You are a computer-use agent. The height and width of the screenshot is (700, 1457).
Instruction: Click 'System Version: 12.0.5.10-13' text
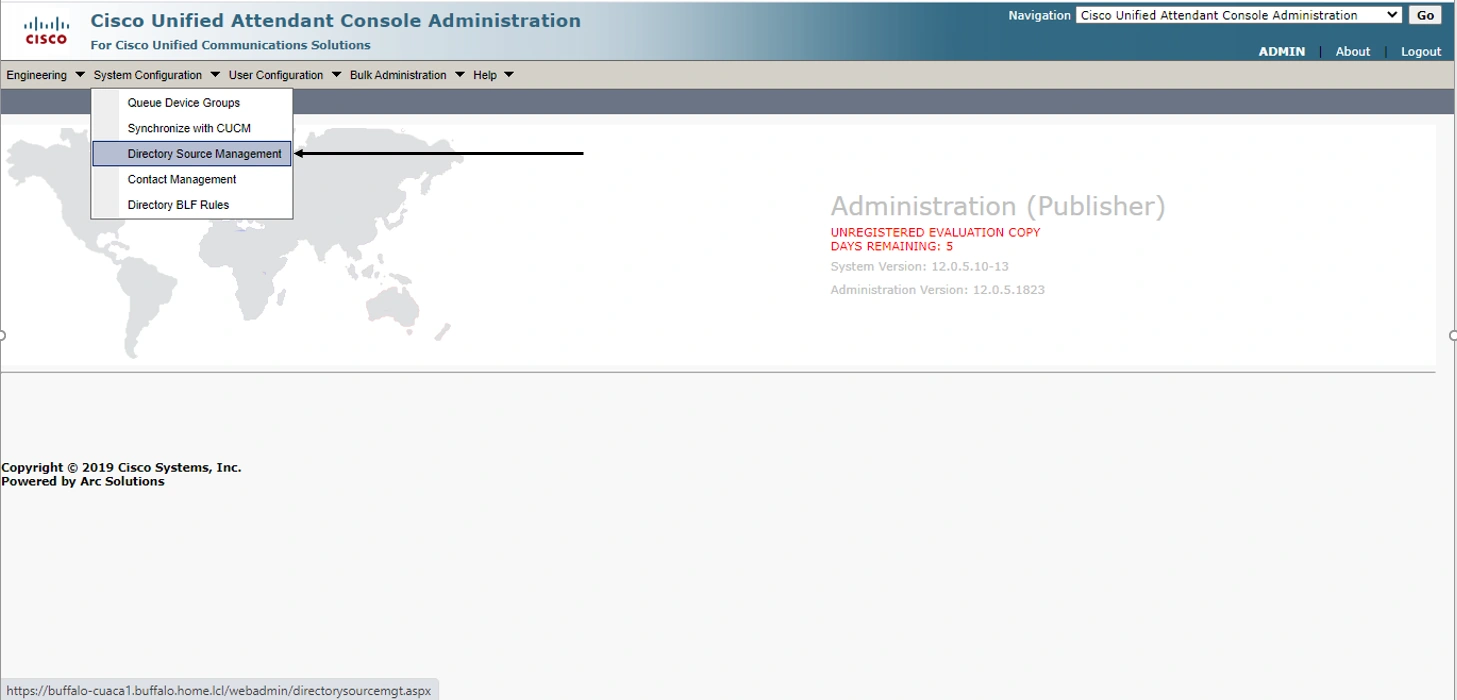(x=920, y=267)
